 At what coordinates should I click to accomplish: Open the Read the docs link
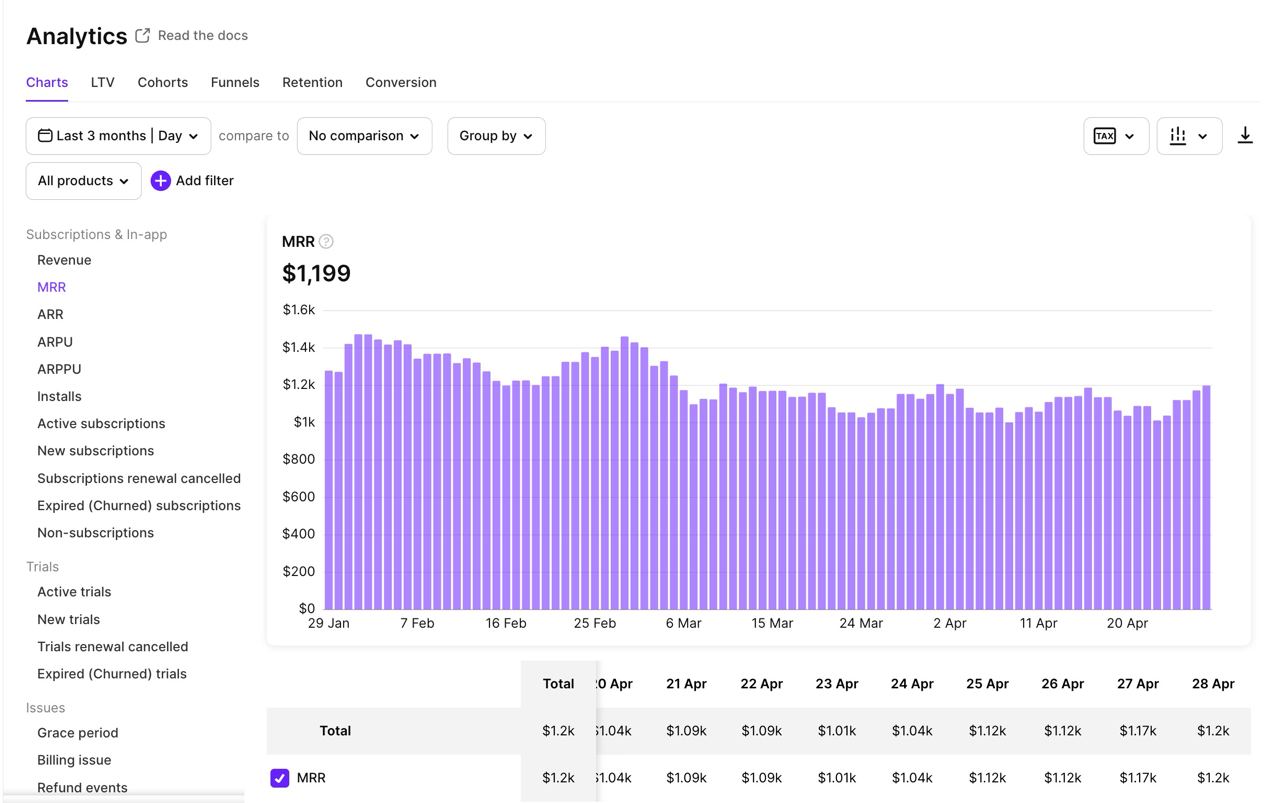coord(203,35)
